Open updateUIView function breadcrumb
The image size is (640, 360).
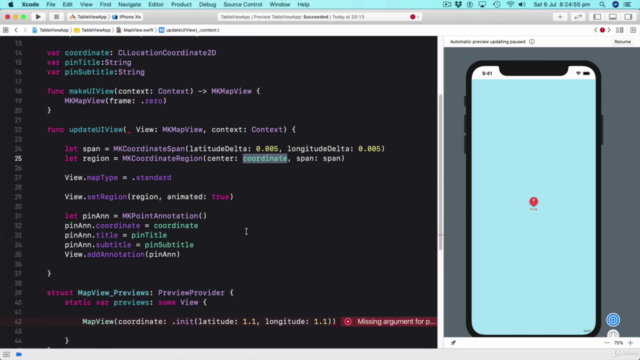(x=189, y=30)
